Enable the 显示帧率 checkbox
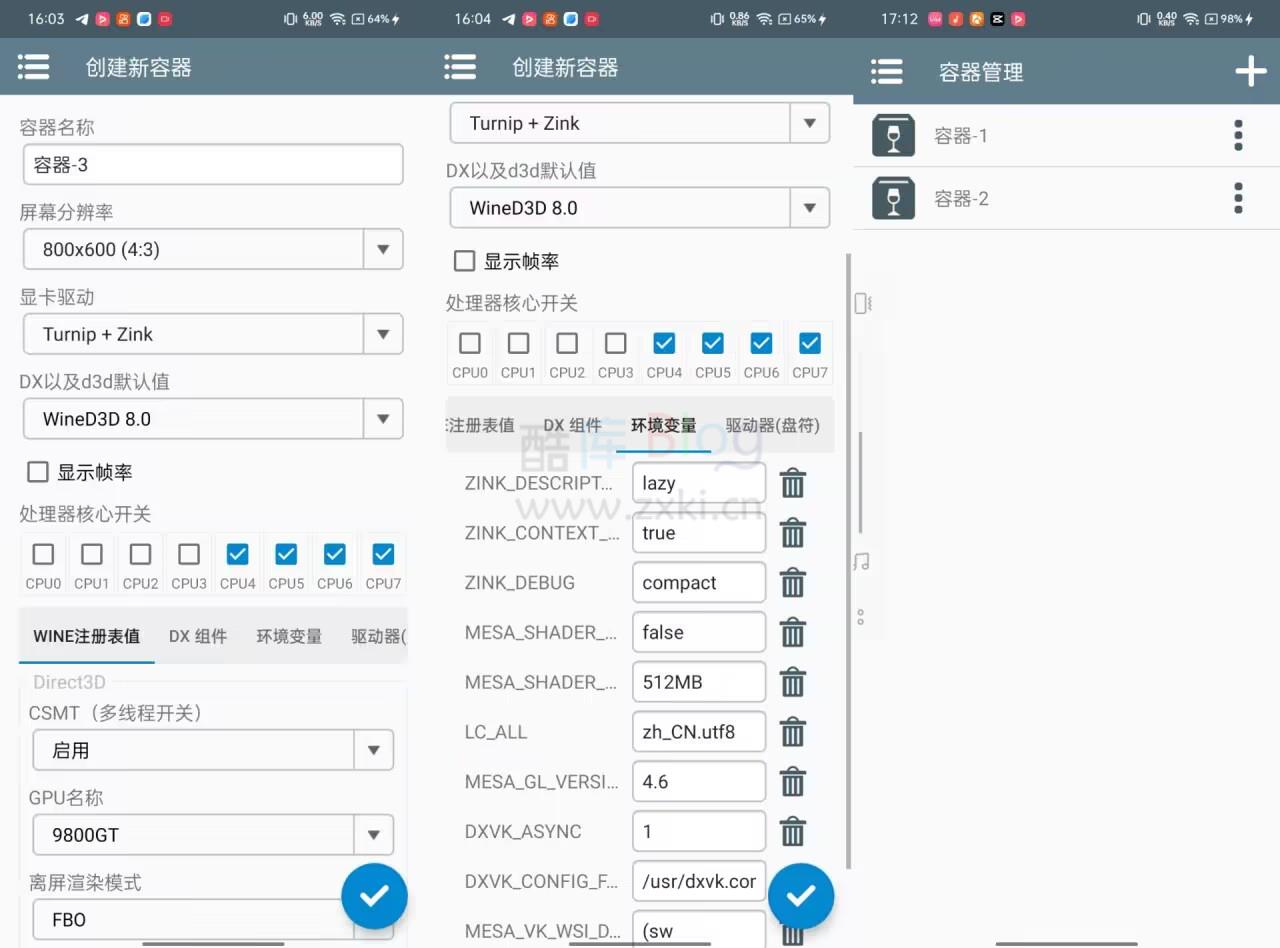The height and width of the screenshot is (948, 1280). tap(37, 471)
